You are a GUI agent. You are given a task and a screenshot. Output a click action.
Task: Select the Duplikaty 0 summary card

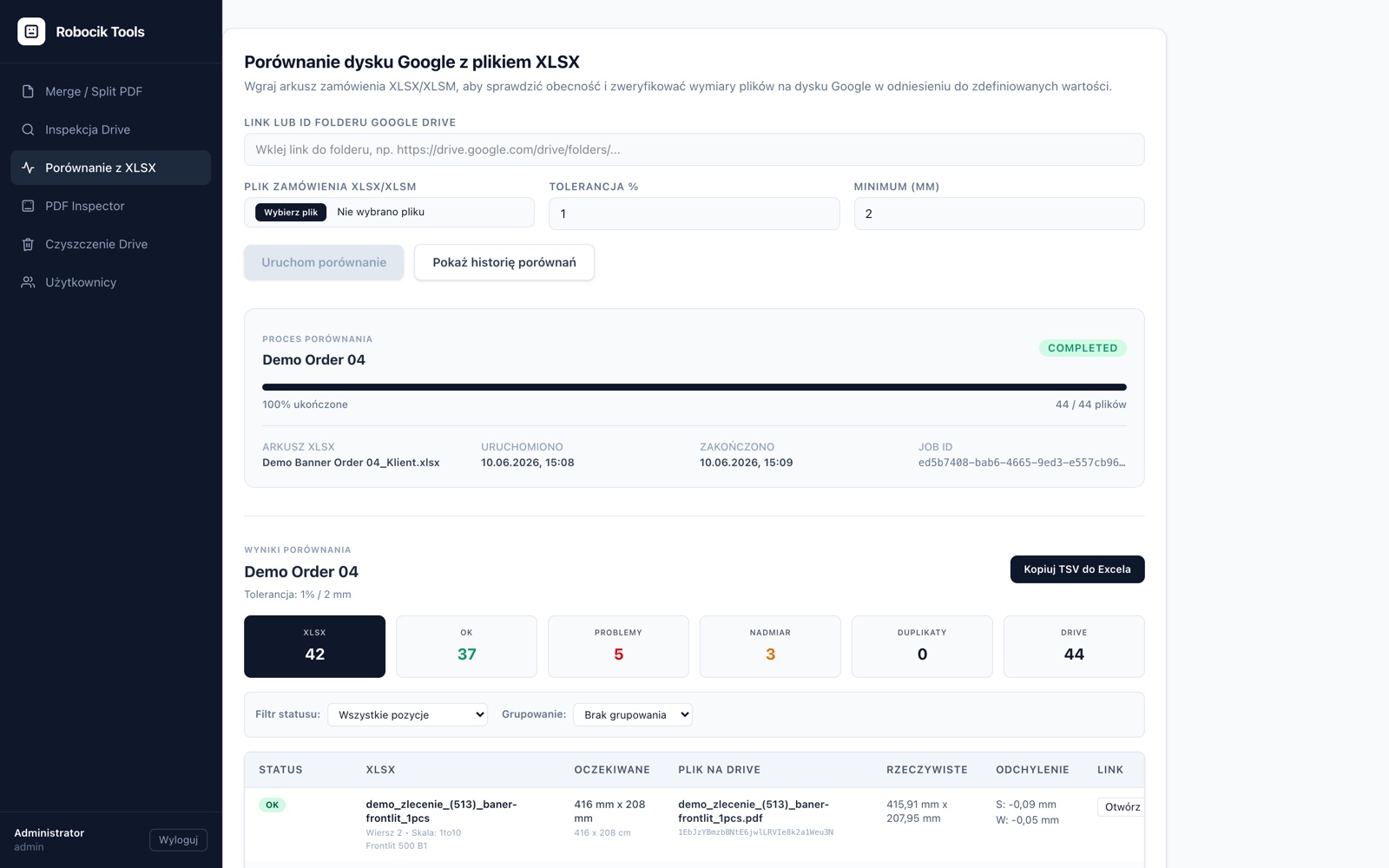[x=922, y=647]
